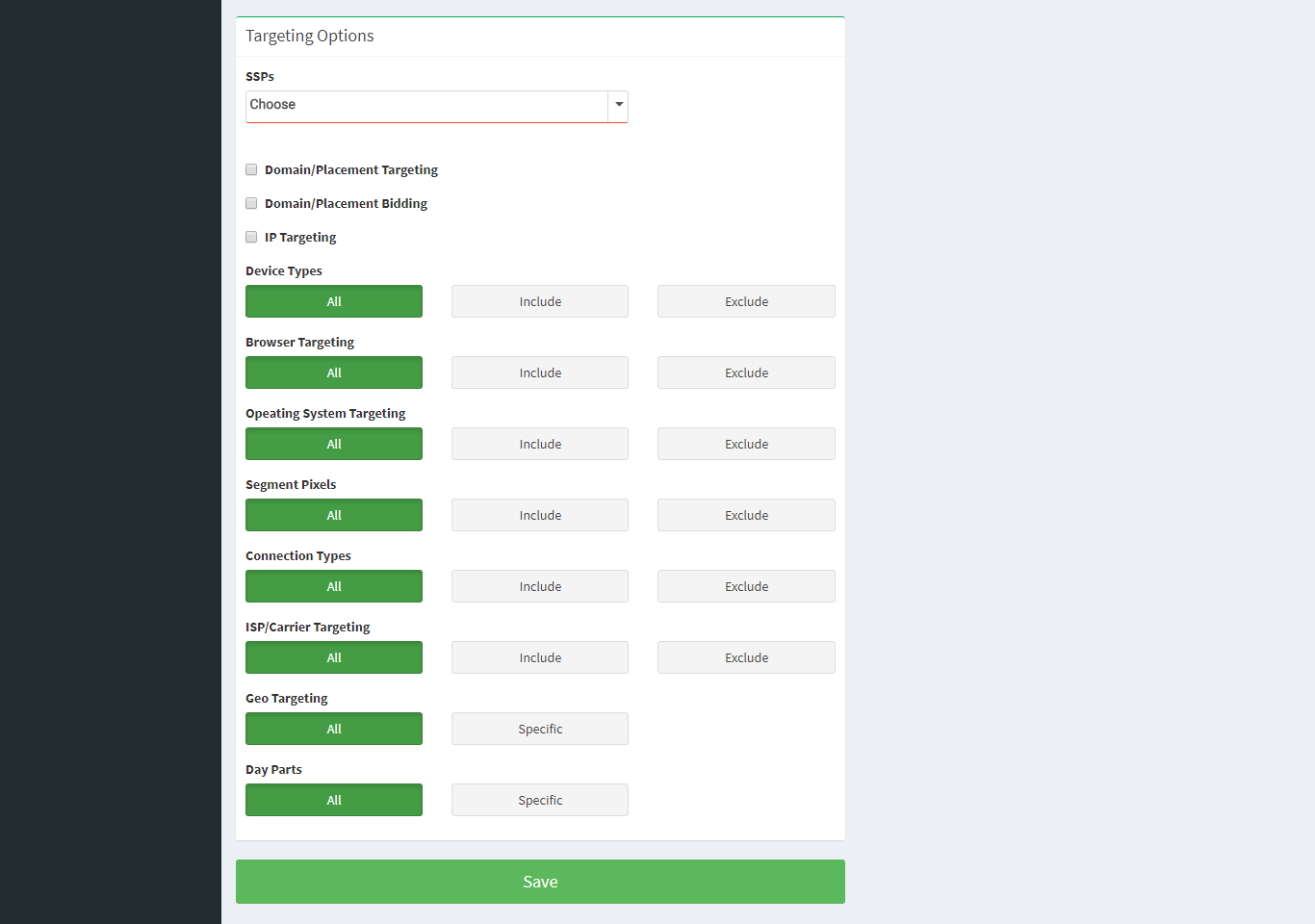The image size is (1315, 924).
Task: Choose All for ISP/Carrier Targeting
Action: (x=334, y=657)
